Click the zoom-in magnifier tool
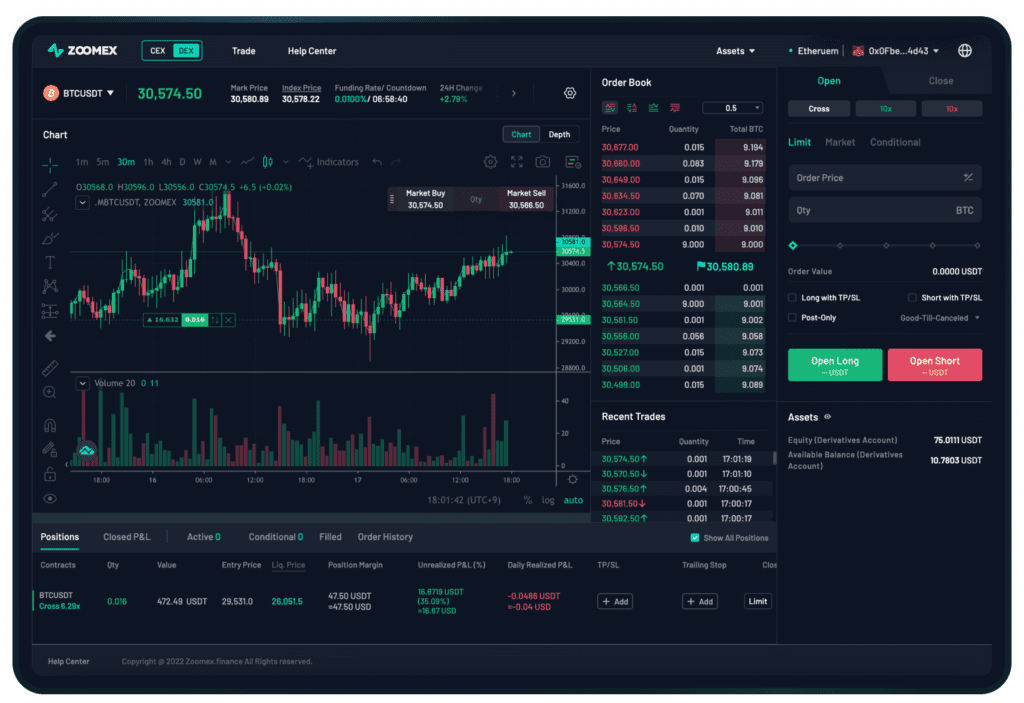Screen dimensions: 1024x703 tap(50, 393)
